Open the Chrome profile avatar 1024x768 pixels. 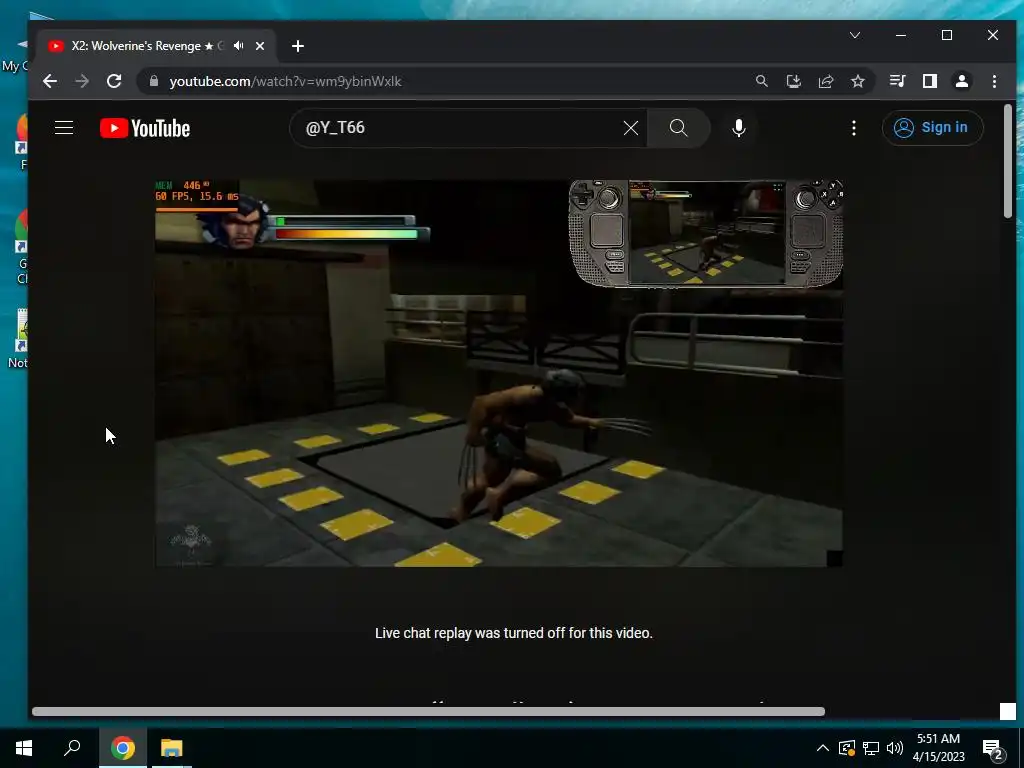click(962, 81)
